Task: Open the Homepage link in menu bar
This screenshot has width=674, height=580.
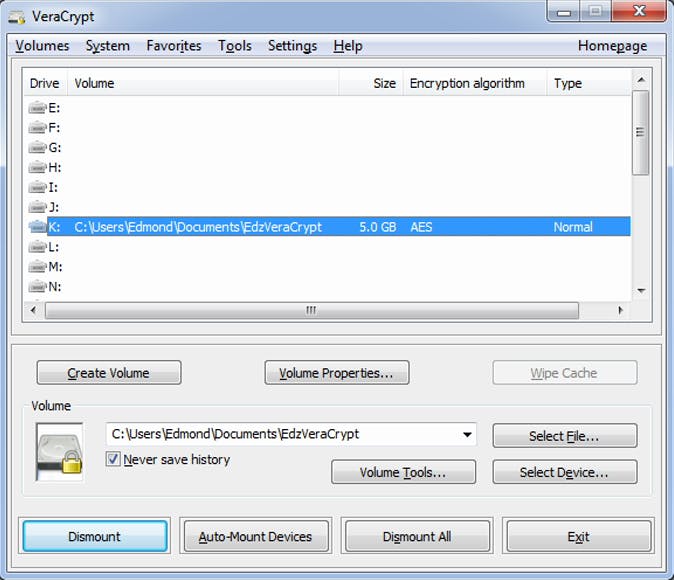Action: click(612, 46)
